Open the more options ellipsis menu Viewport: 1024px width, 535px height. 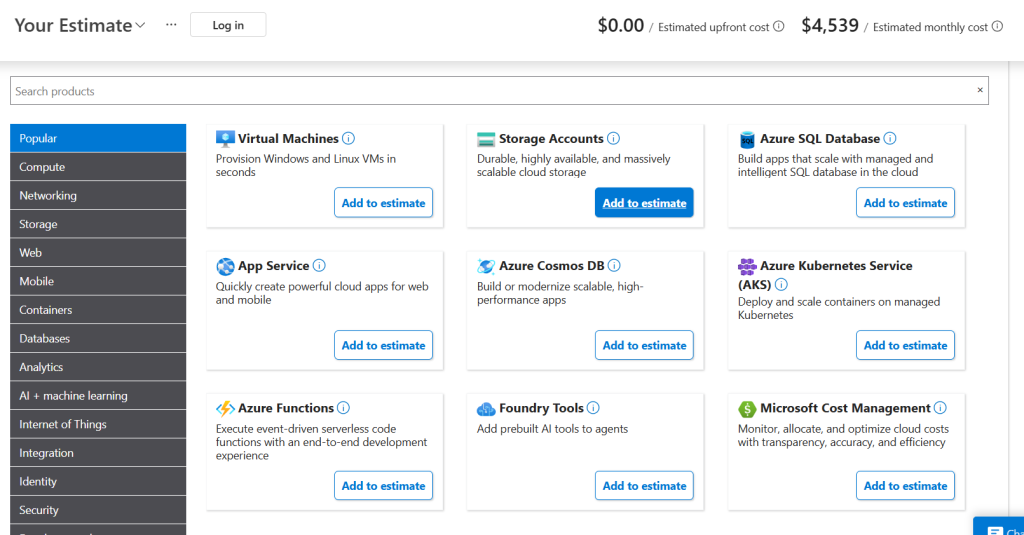[x=171, y=25]
